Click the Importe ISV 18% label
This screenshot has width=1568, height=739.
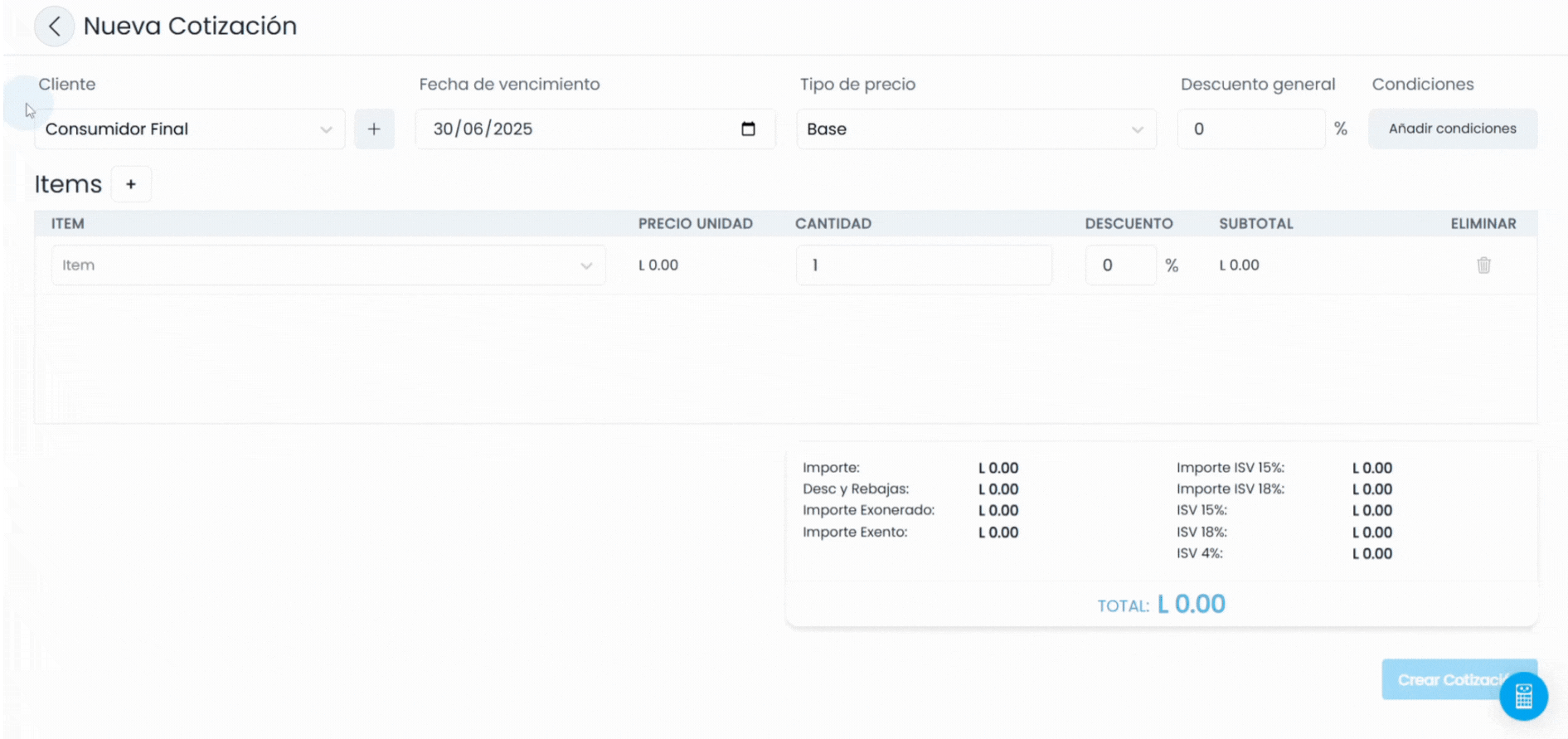click(1230, 489)
